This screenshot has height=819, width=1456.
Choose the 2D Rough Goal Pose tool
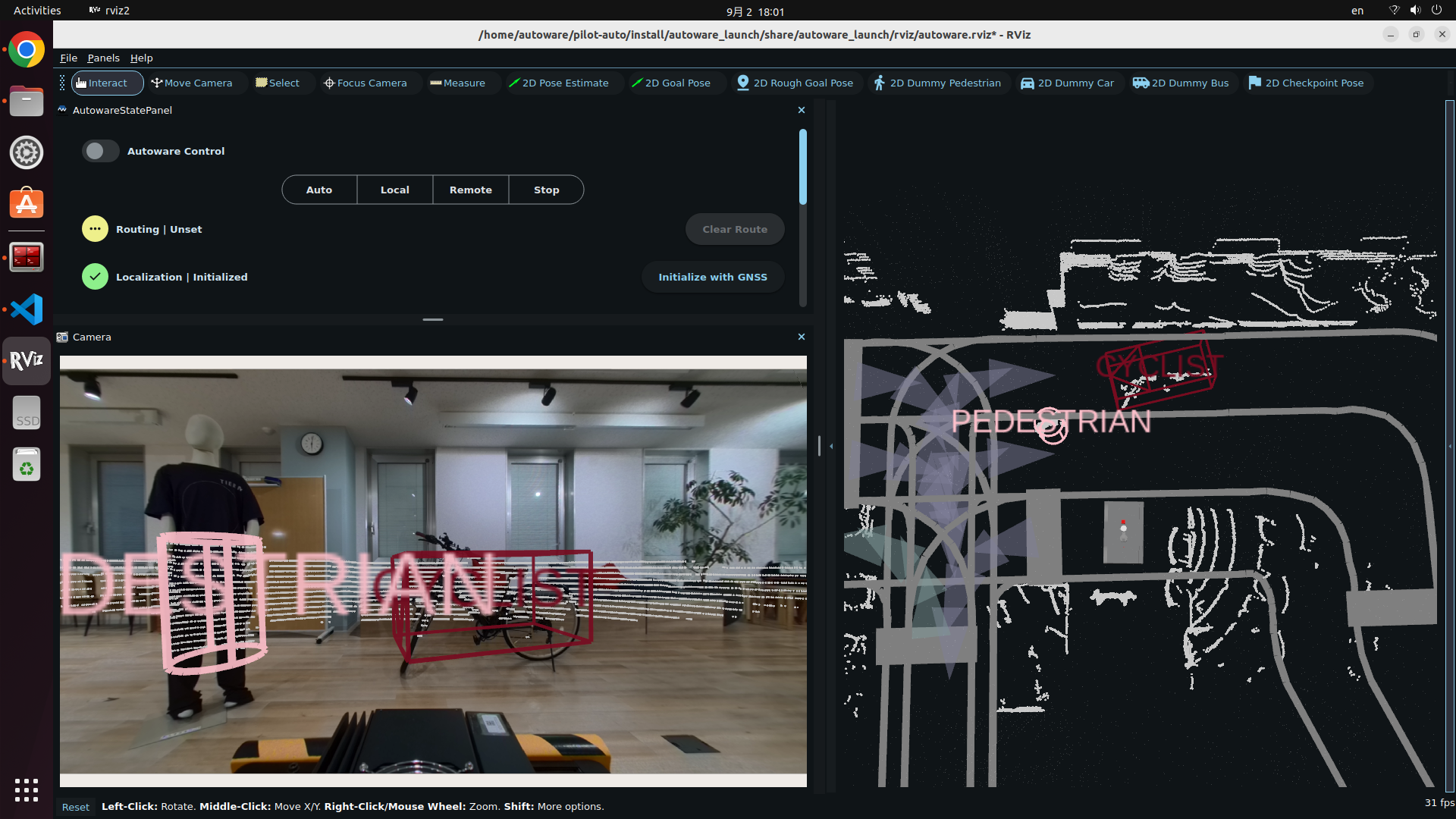click(x=795, y=83)
